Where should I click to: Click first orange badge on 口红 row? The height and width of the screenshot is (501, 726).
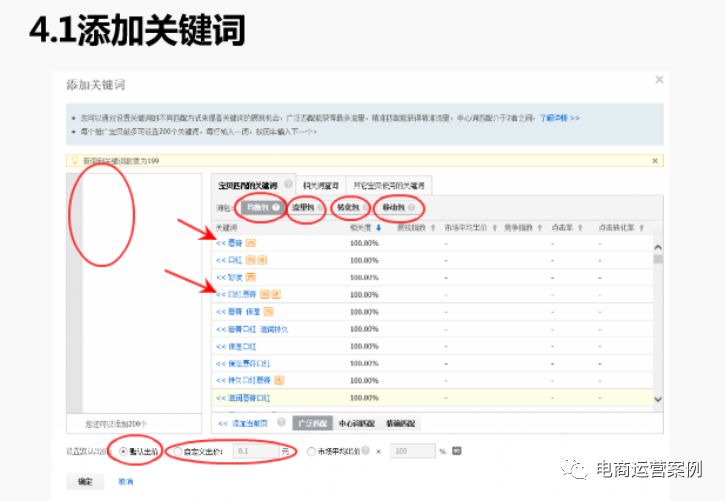point(250,260)
